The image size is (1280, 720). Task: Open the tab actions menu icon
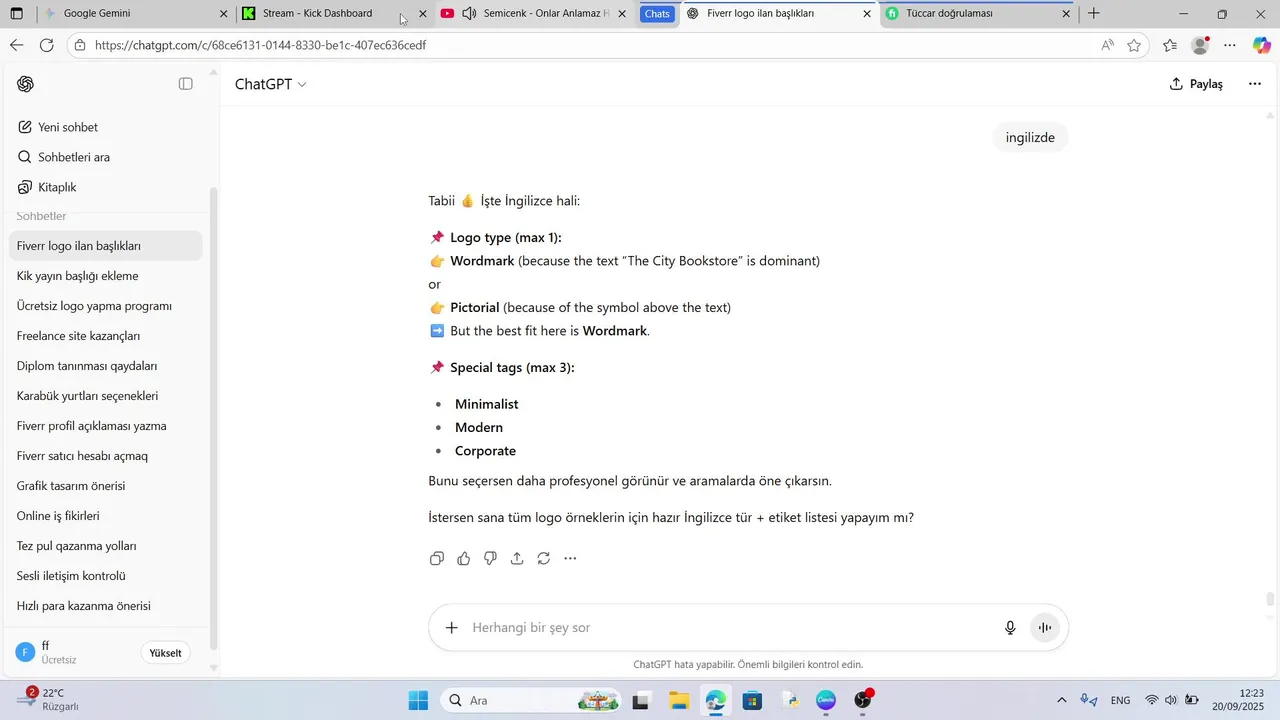[x=16, y=14]
